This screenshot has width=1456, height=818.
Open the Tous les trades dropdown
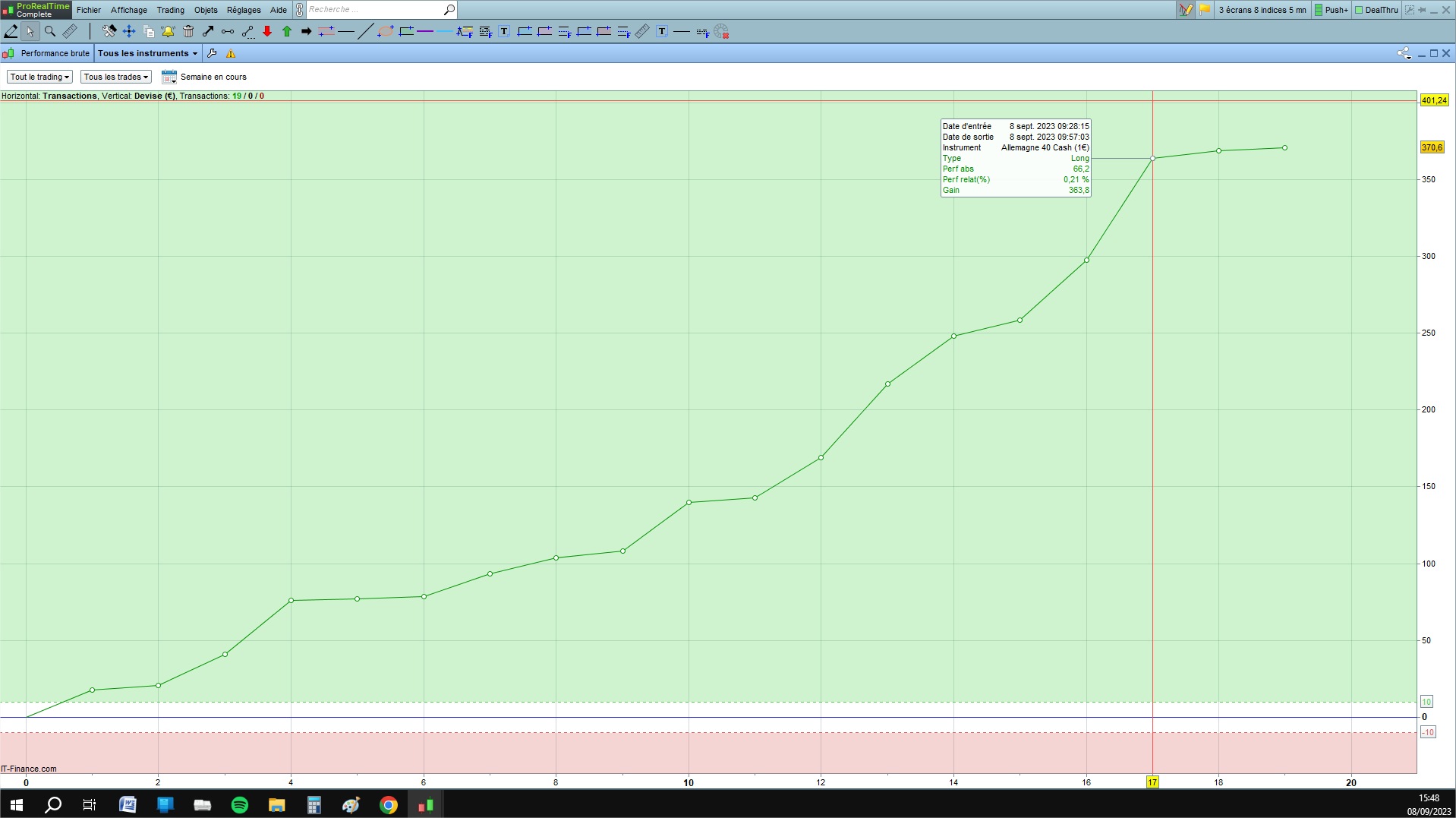pyautogui.click(x=116, y=77)
